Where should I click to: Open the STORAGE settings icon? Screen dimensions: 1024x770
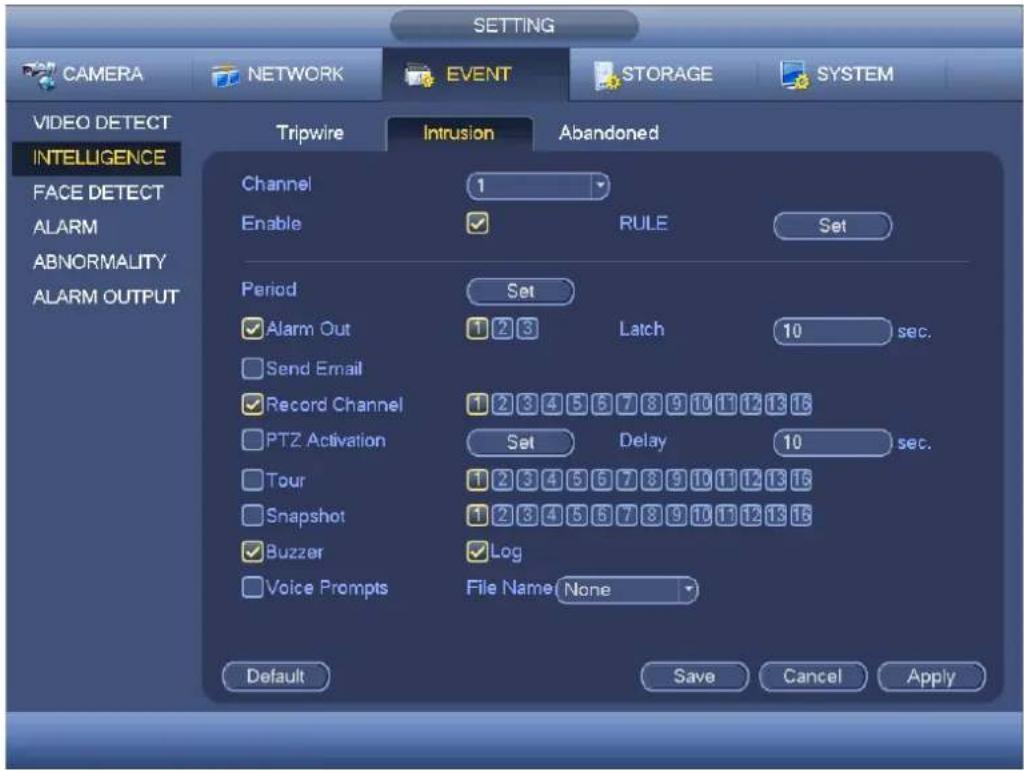coord(607,76)
